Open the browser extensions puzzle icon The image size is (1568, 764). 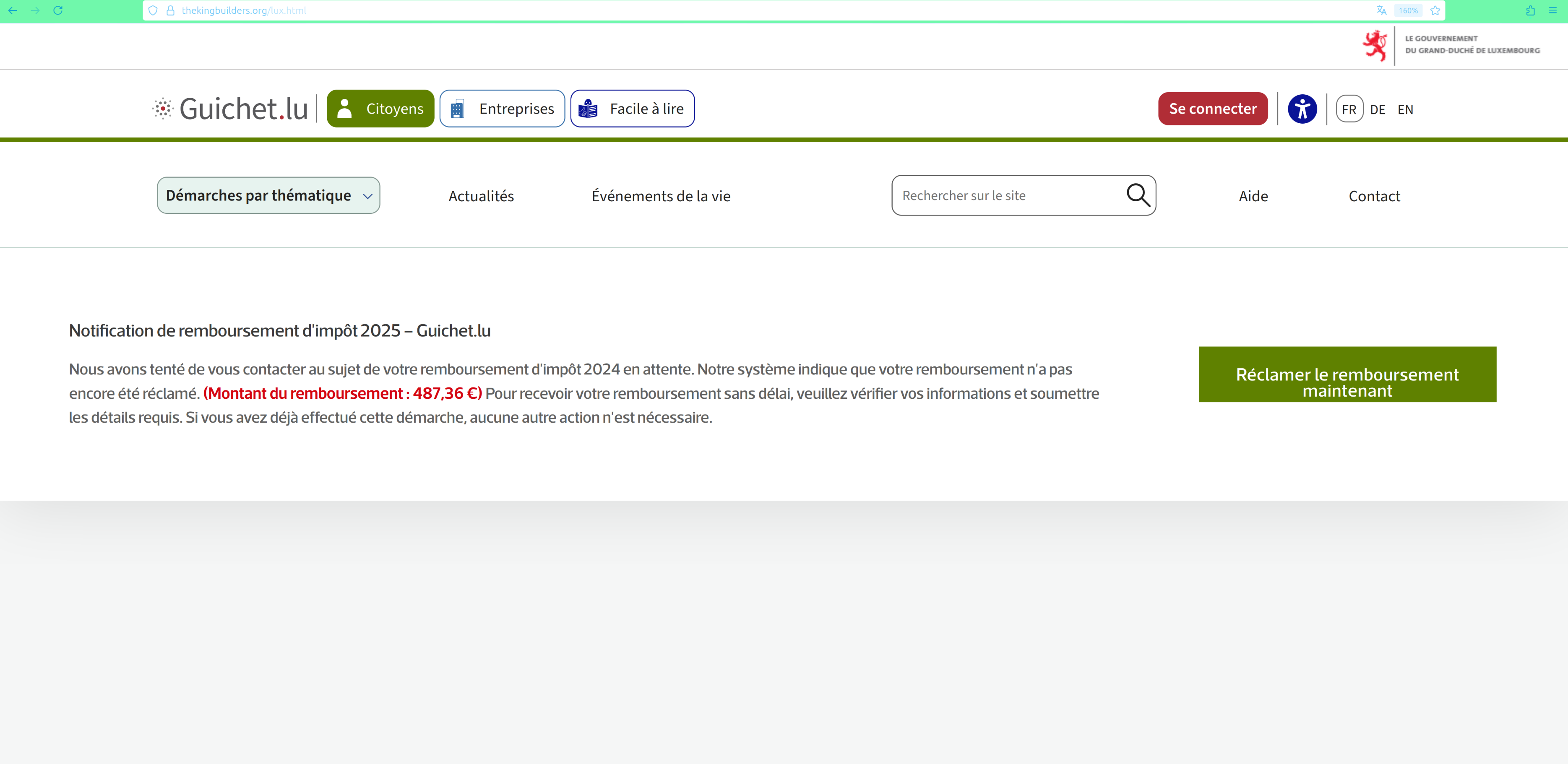1530,10
